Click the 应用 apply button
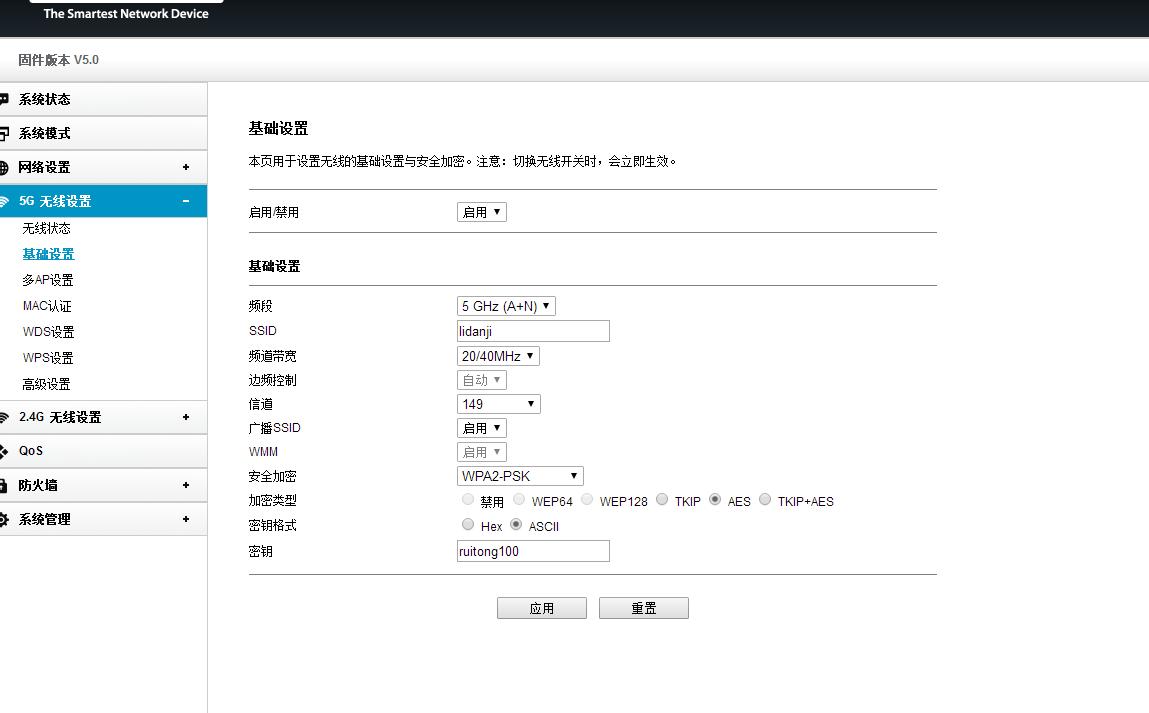Screen dimensions: 1149x713 click(541, 607)
